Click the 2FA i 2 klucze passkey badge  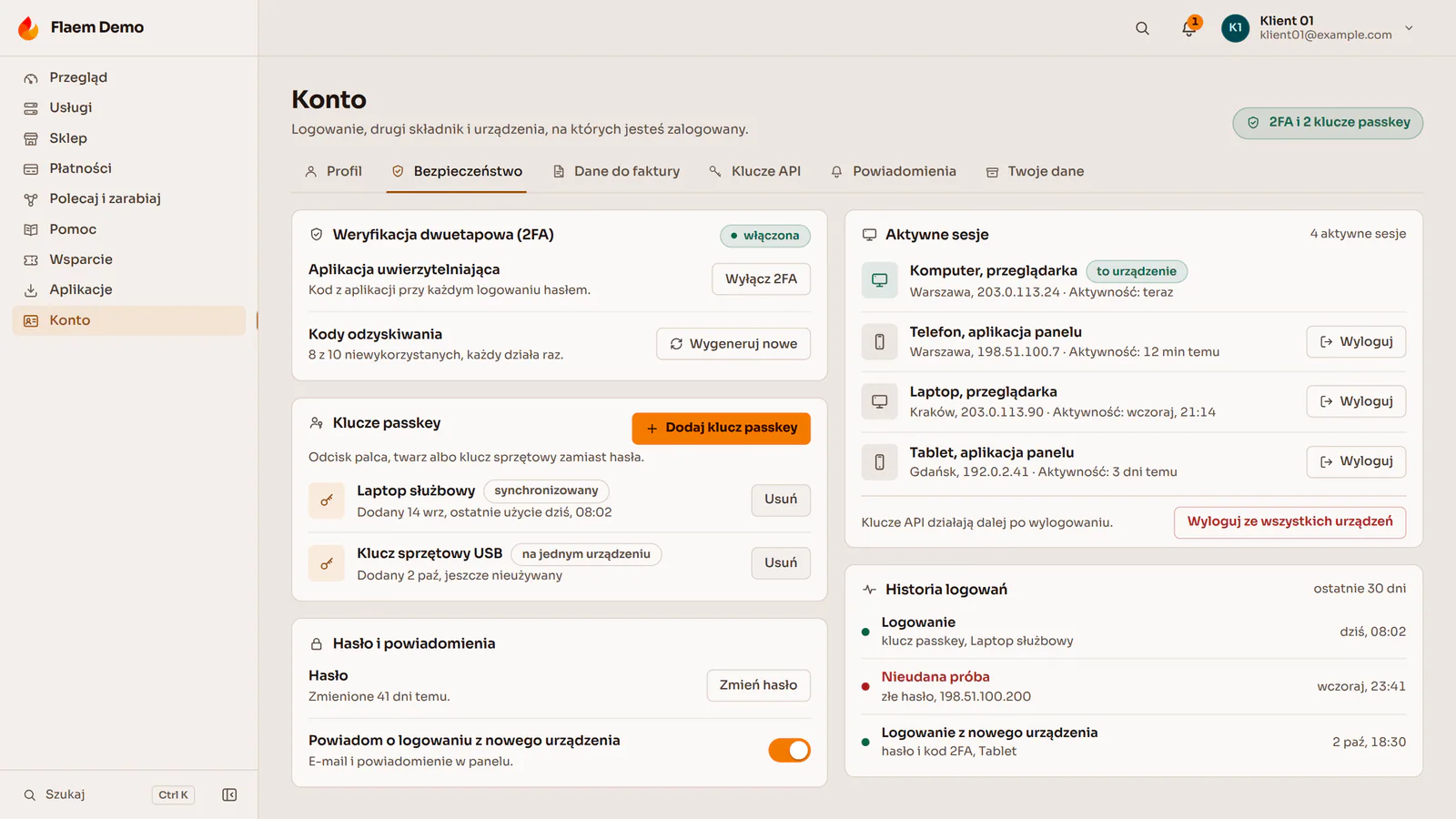[x=1328, y=123]
